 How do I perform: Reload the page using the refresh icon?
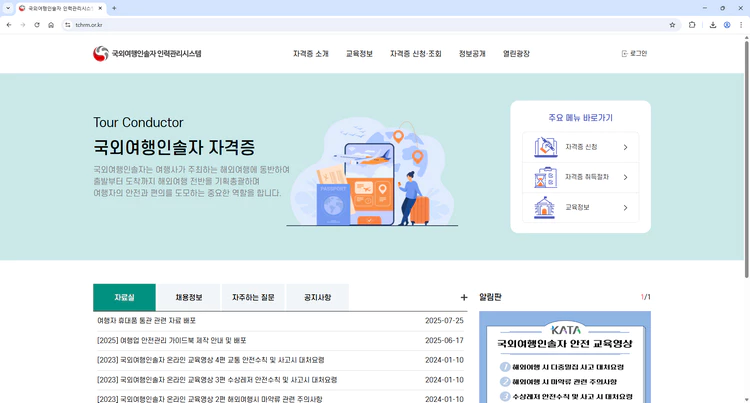(x=36, y=24)
